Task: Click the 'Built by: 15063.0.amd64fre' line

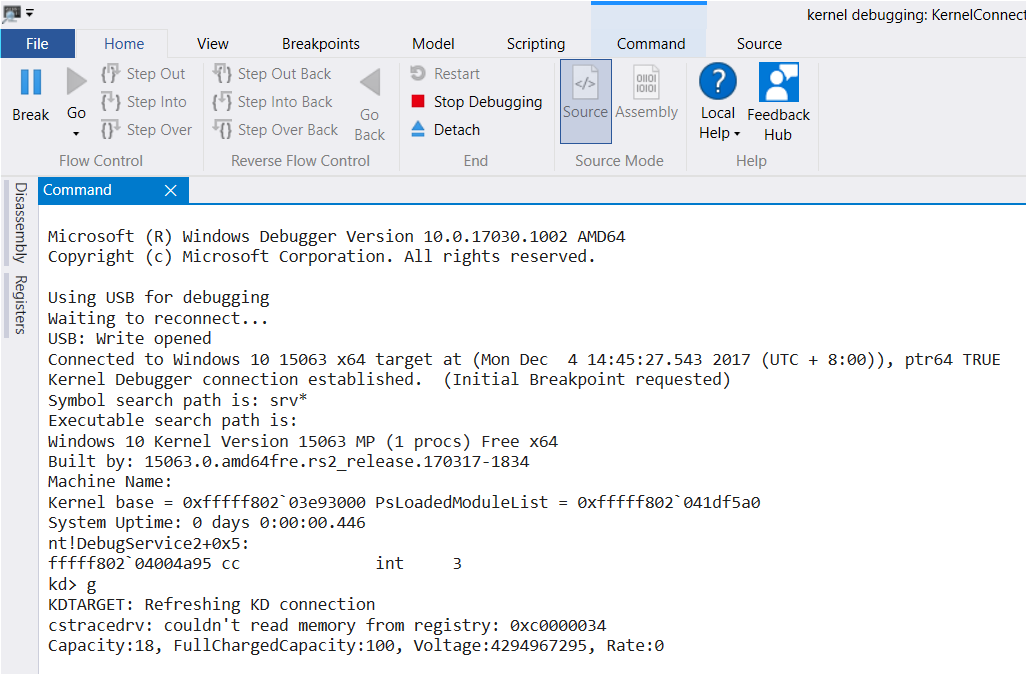Action: coord(289,461)
